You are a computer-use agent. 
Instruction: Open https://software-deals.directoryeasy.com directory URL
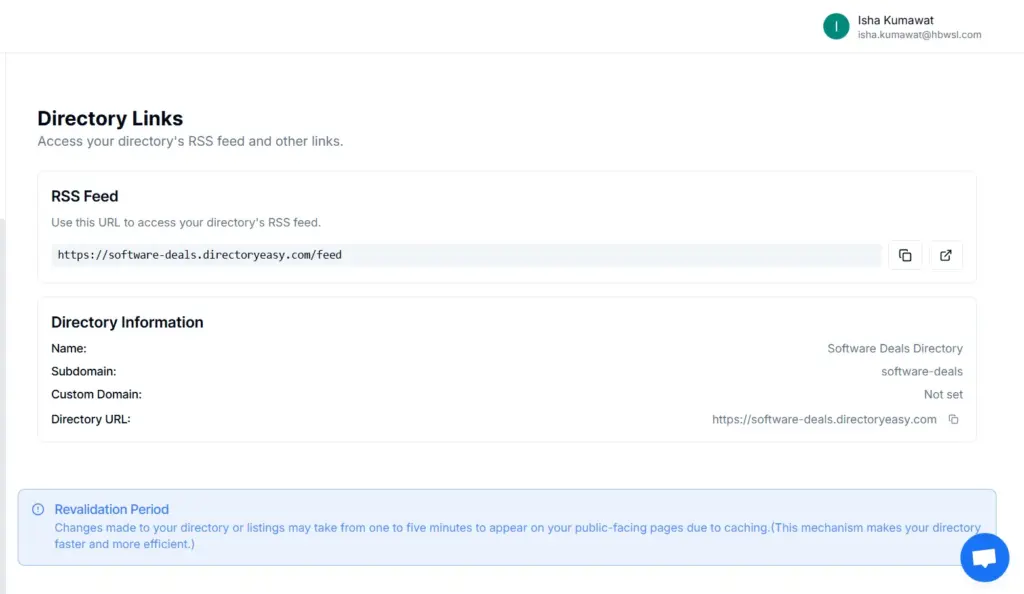tap(824, 419)
